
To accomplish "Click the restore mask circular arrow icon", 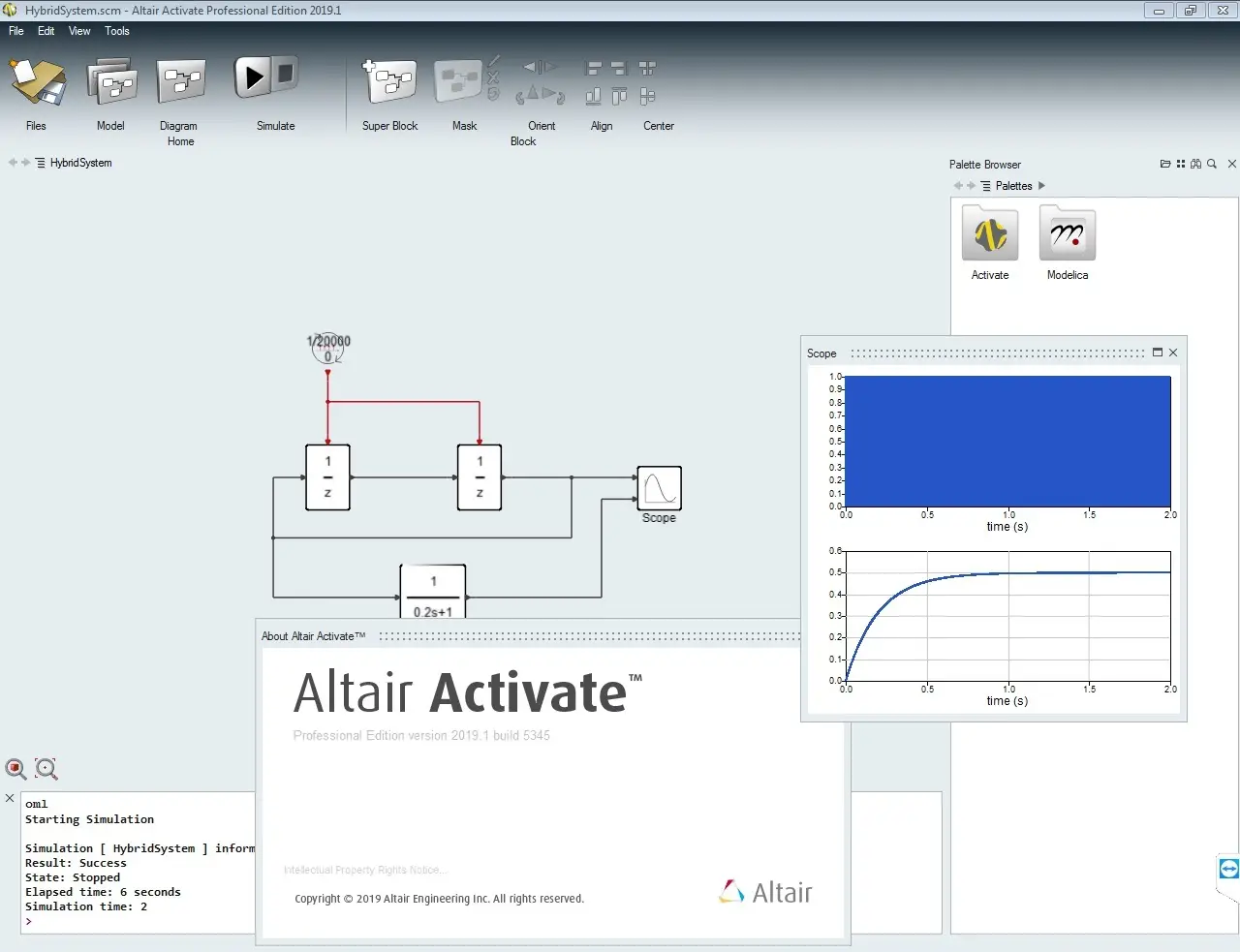I will (x=493, y=94).
